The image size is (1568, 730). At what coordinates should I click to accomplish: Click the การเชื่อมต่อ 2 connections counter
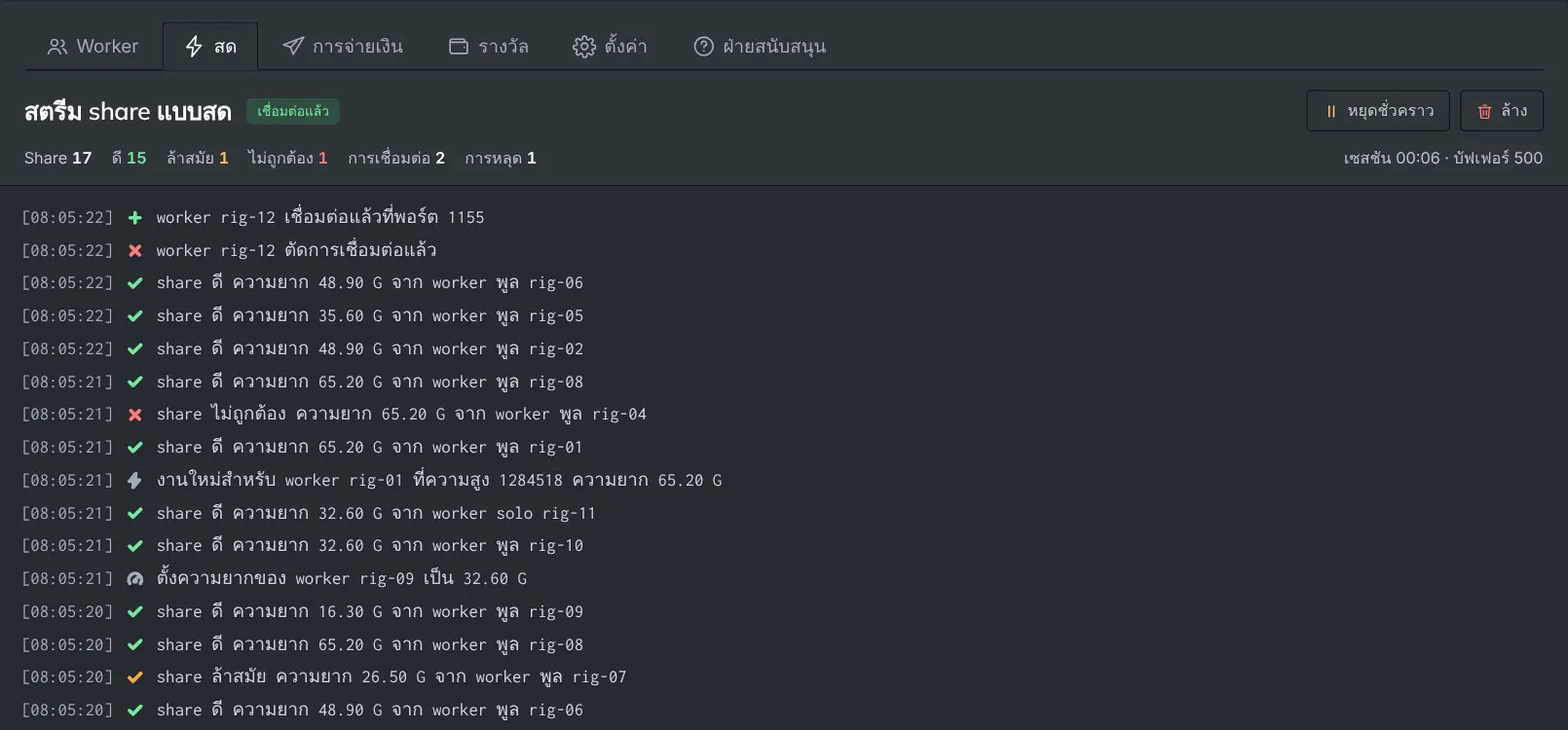coord(396,159)
